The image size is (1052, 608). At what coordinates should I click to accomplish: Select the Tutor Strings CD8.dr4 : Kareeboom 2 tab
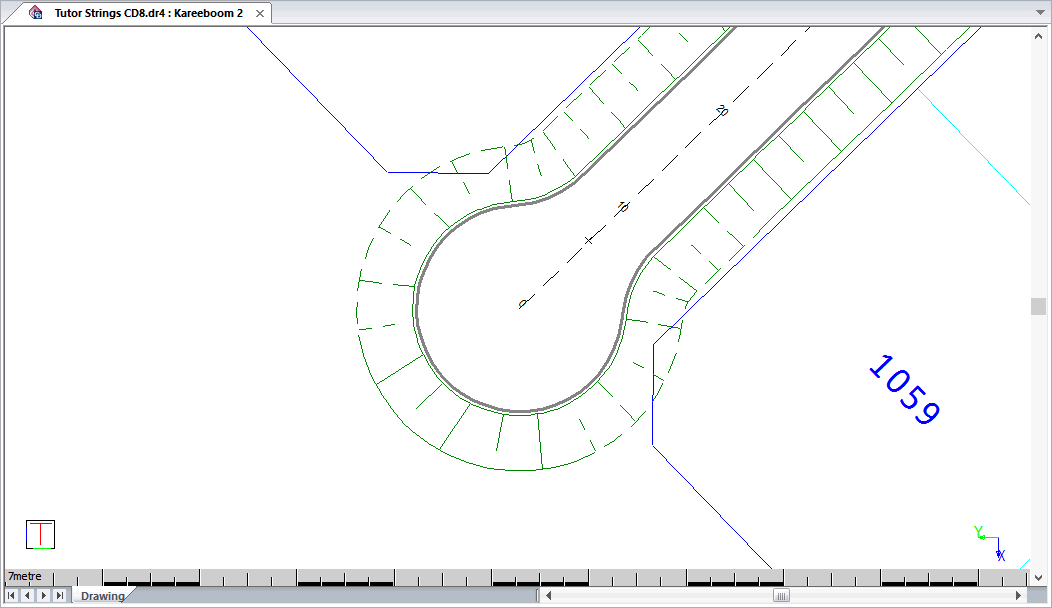click(x=148, y=13)
